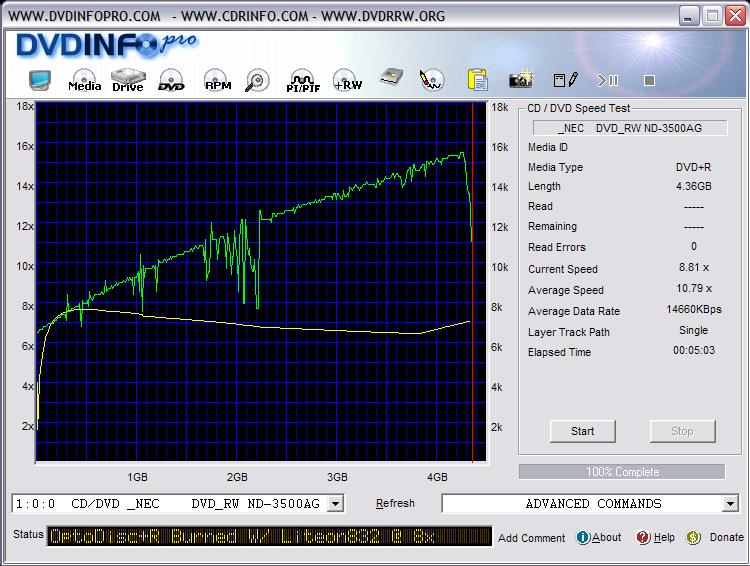This screenshot has width=750, height=566.
Task: Click the Help link text
Action: (664, 537)
